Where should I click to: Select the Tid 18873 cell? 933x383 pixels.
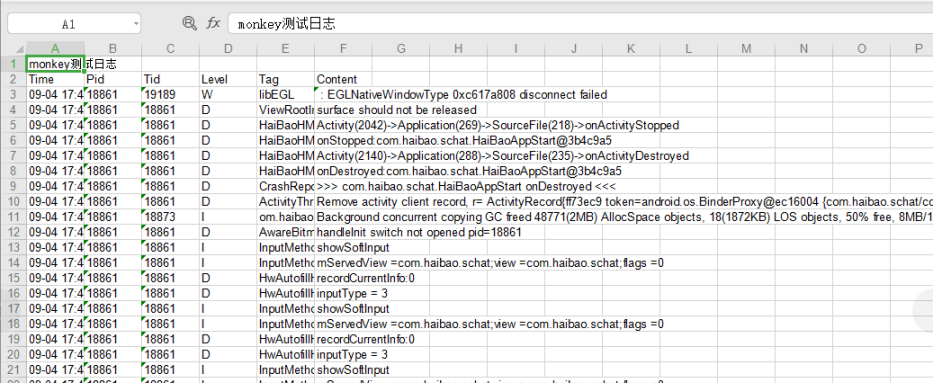[170, 217]
